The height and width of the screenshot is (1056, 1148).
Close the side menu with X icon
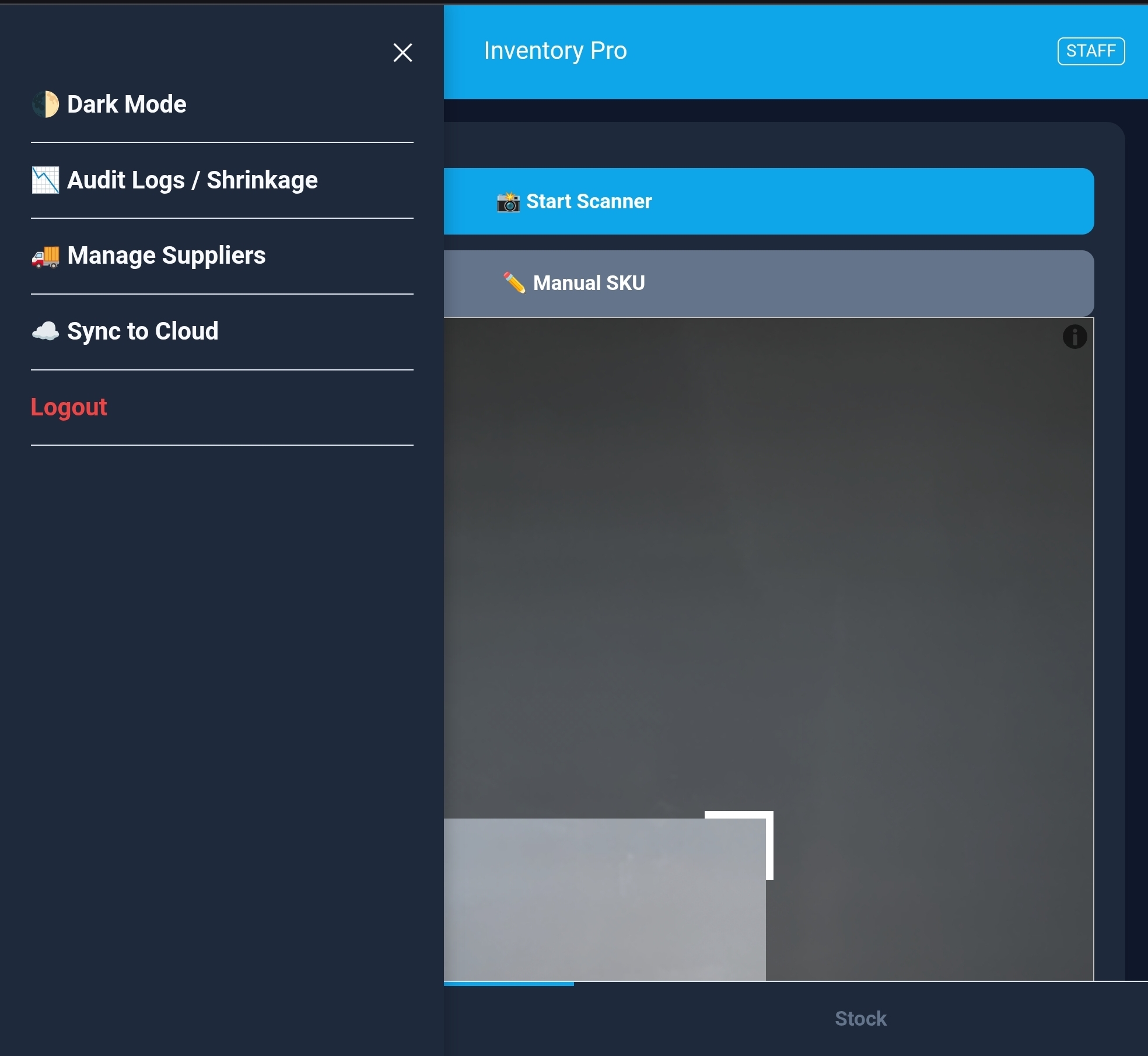tap(402, 53)
